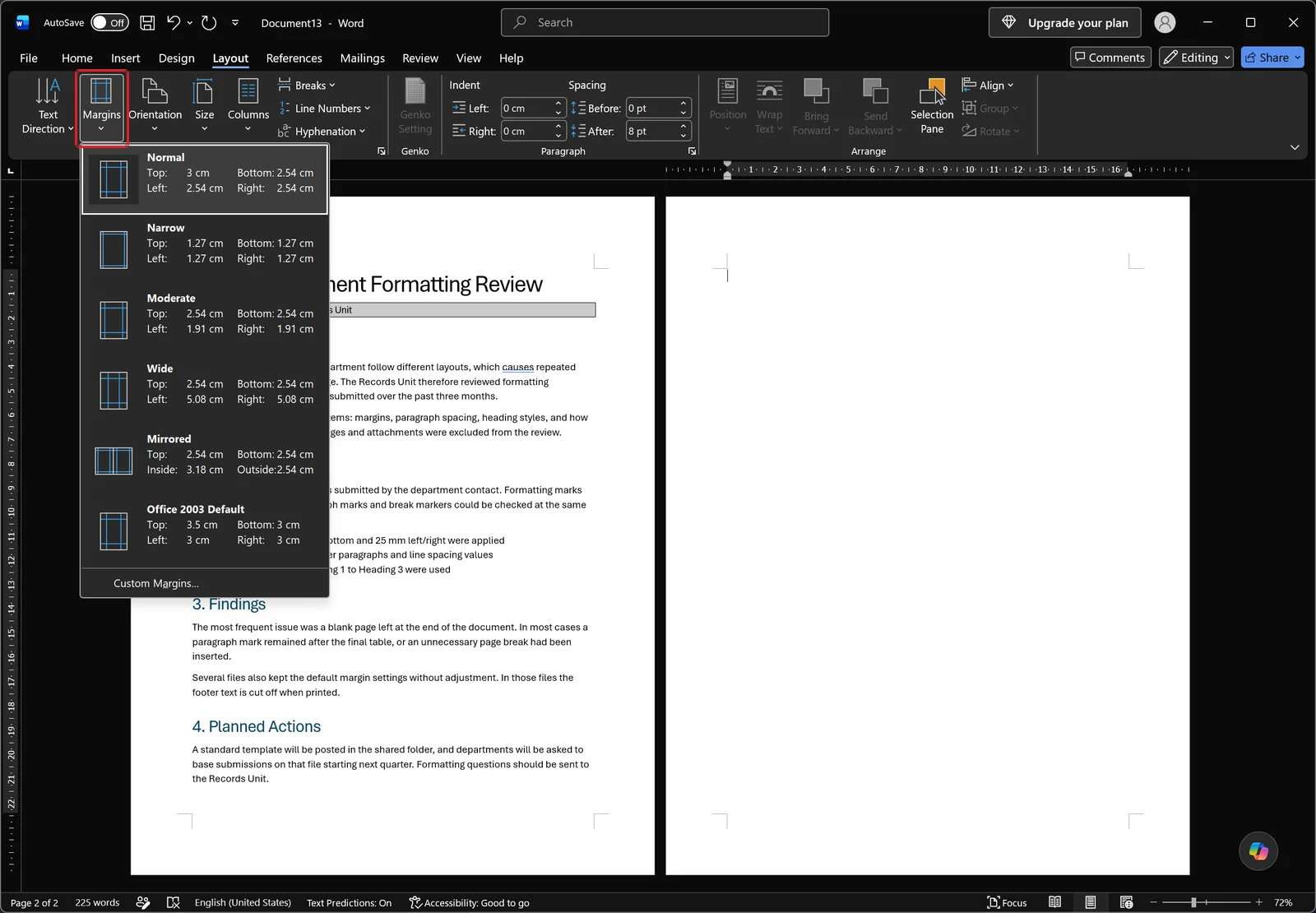1316x913 pixels.
Task: Open the Share dropdown arrow
Action: (x=1298, y=58)
